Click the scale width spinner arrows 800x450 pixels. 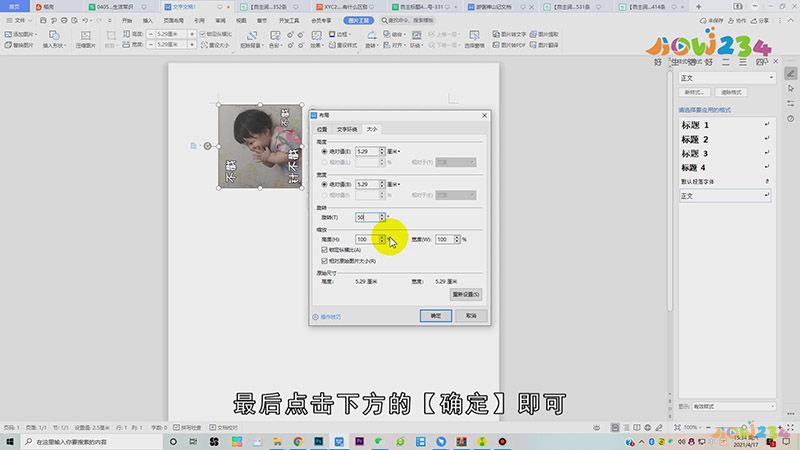(x=457, y=239)
